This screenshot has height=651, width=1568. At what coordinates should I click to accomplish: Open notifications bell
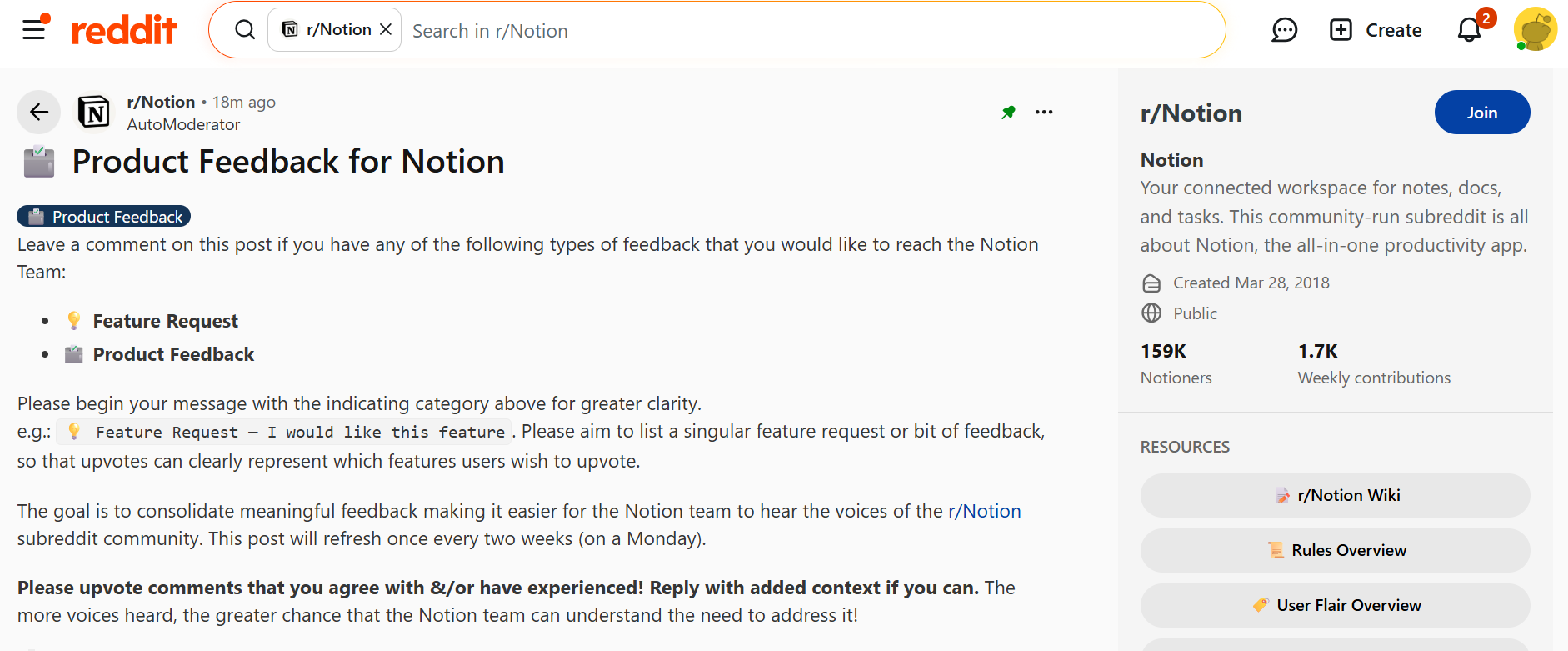(x=1469, y=30)
